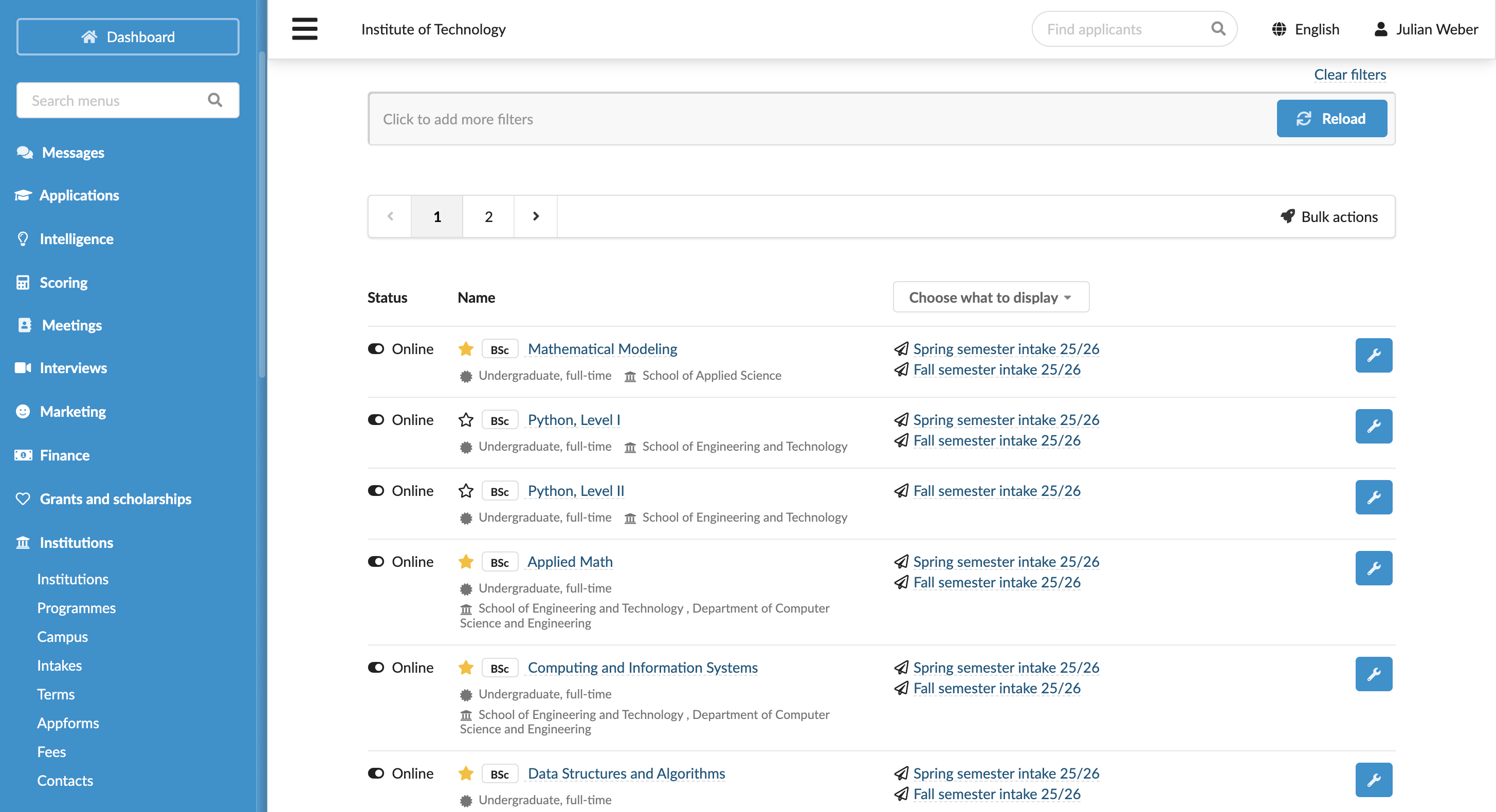Unstar the Applied Math programme

point(466,561)
